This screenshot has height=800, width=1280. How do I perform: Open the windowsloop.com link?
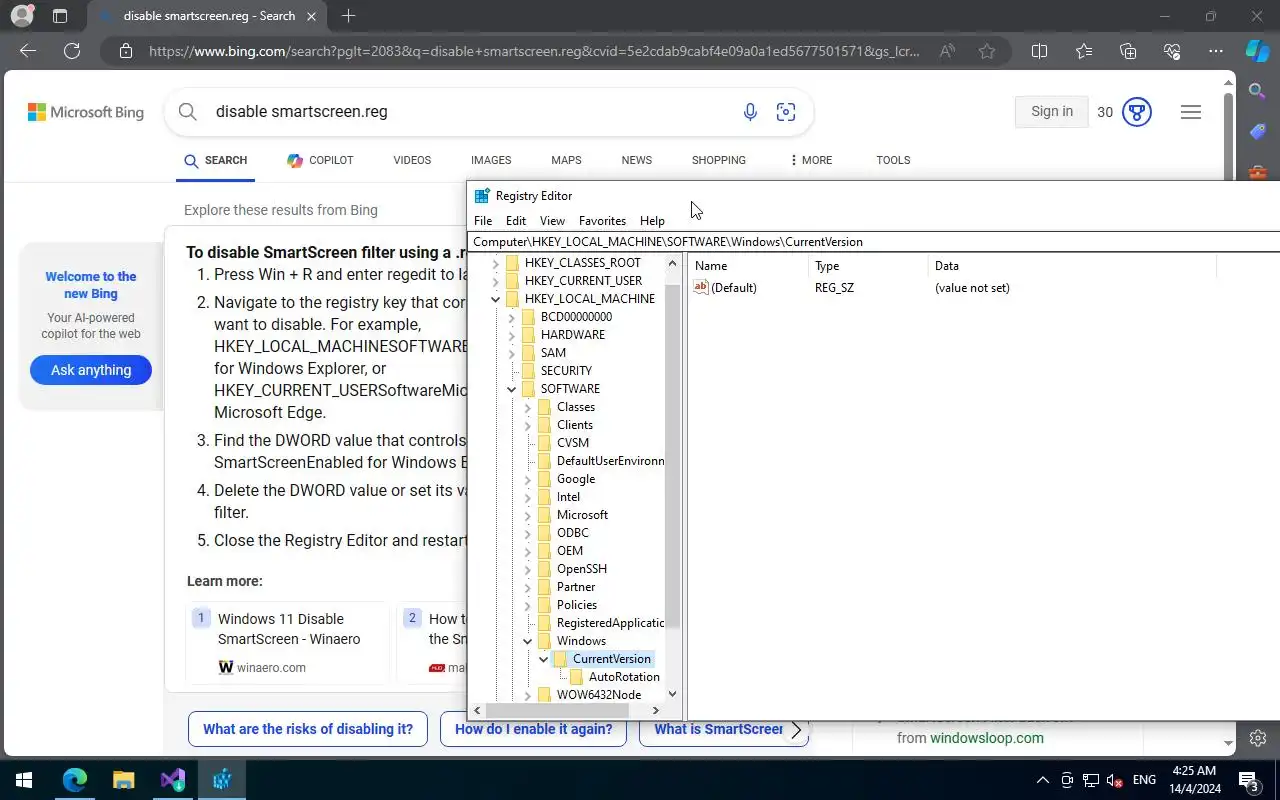coord(986,738)
